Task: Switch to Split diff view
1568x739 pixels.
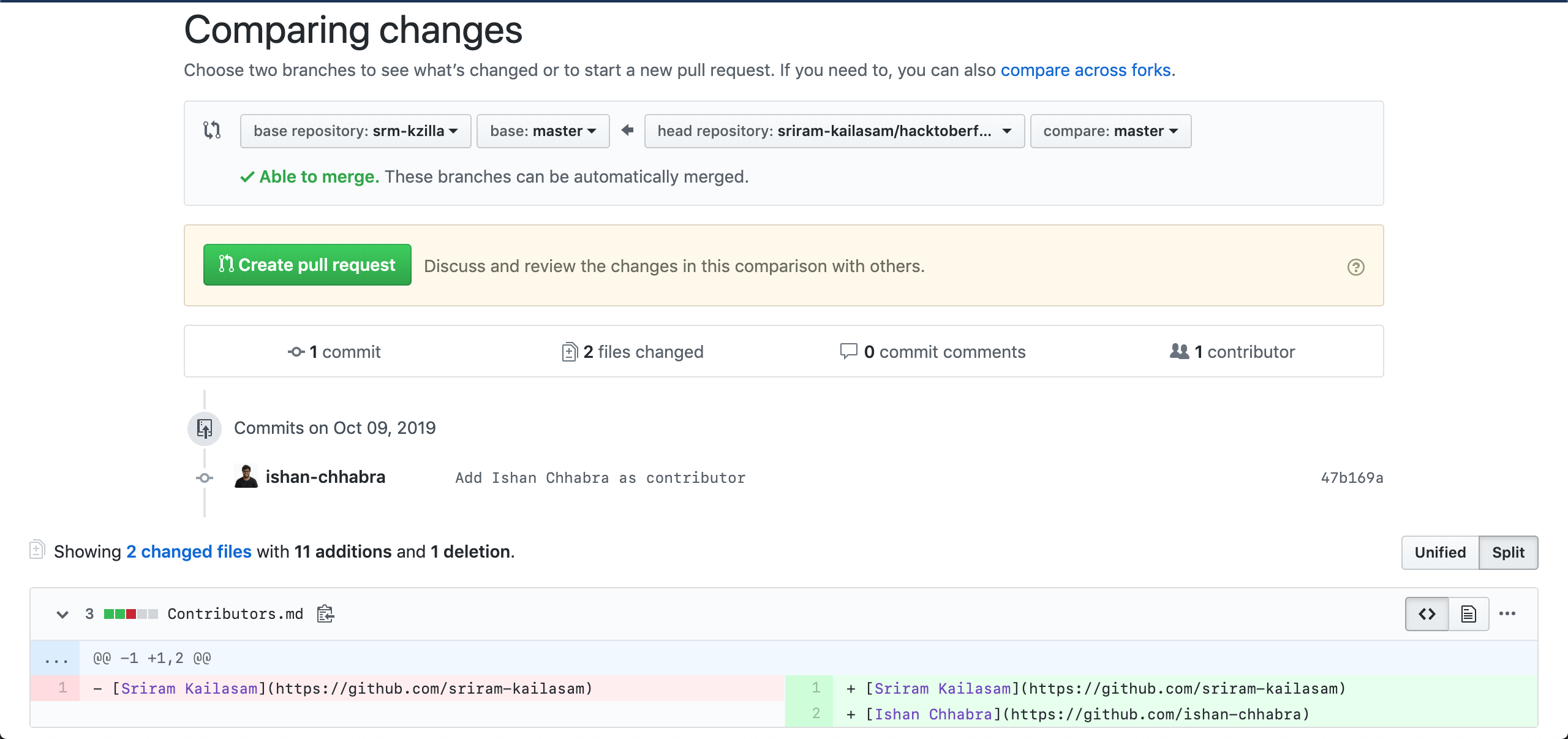Action: coord(1508,553)
